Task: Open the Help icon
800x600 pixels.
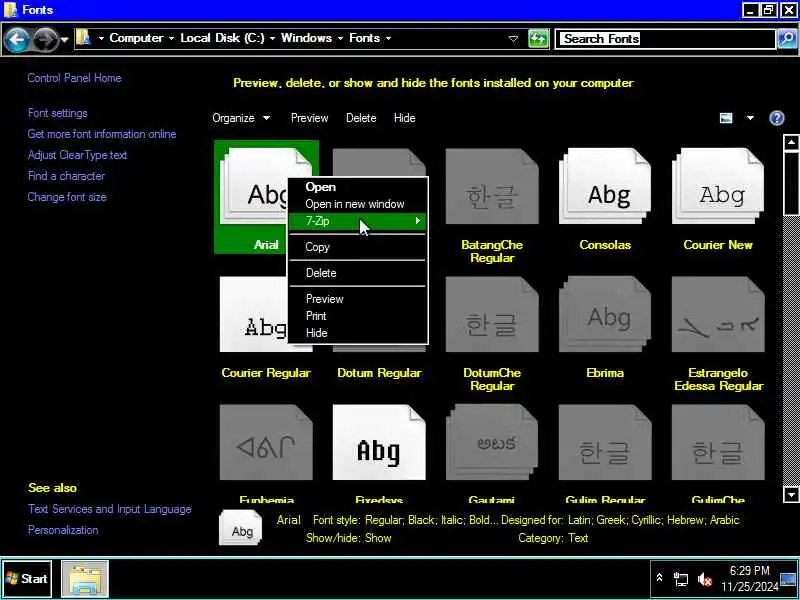Action: [777, 118]
